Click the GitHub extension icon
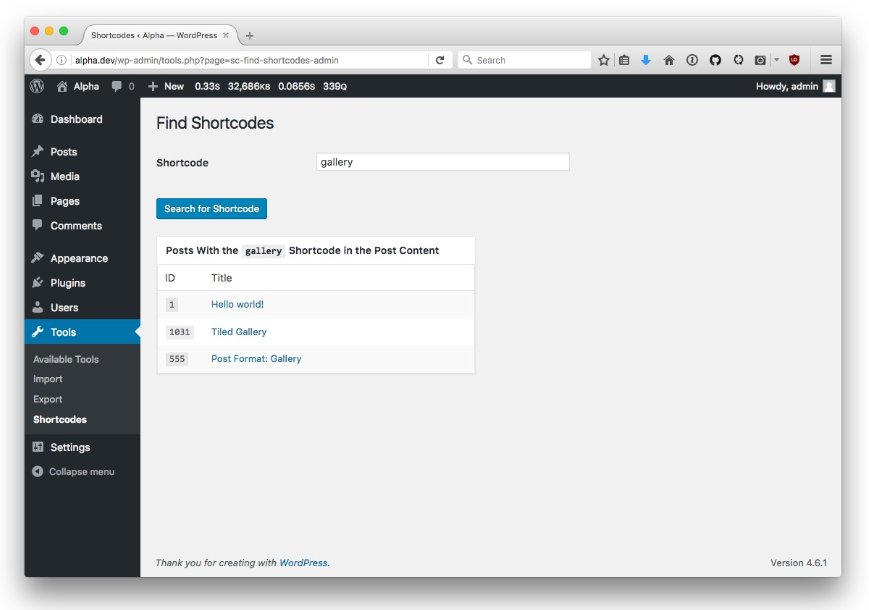This screenshot has width=869, height=610. (x=715, y=60)
